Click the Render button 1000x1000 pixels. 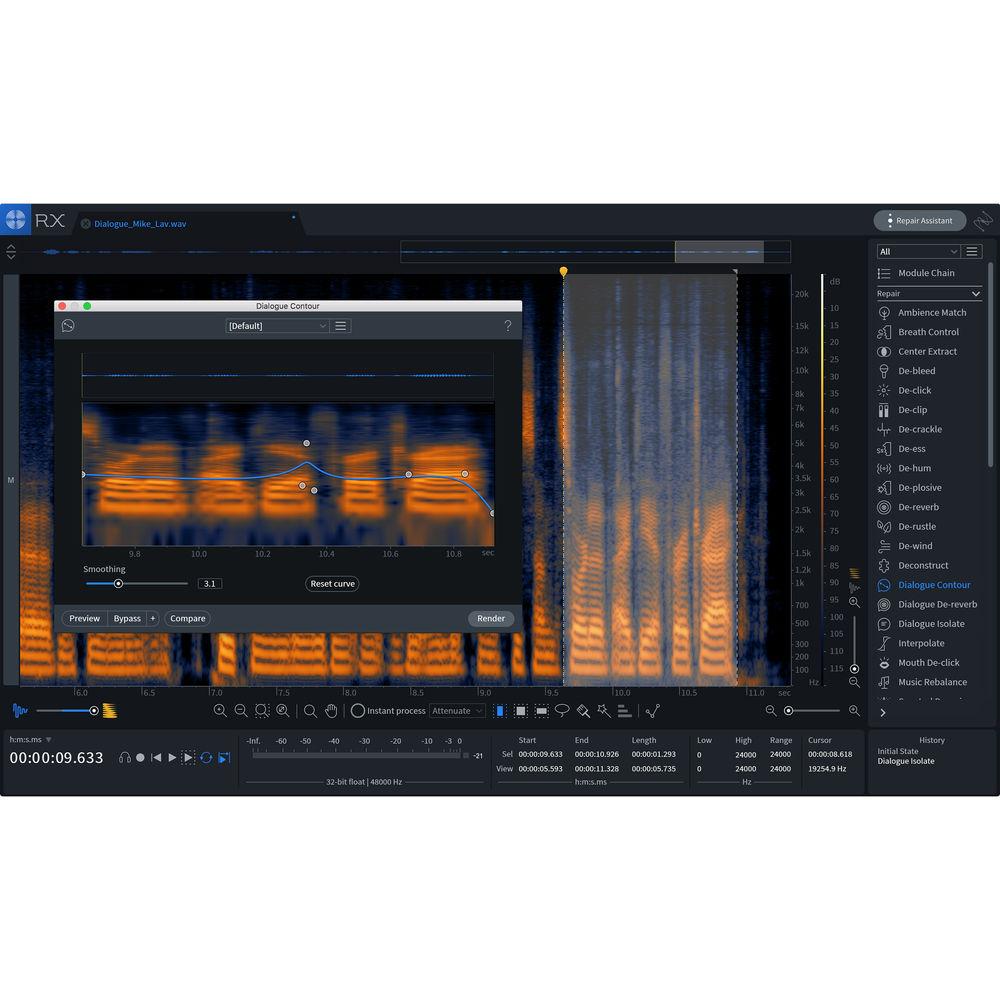(491, 618)
